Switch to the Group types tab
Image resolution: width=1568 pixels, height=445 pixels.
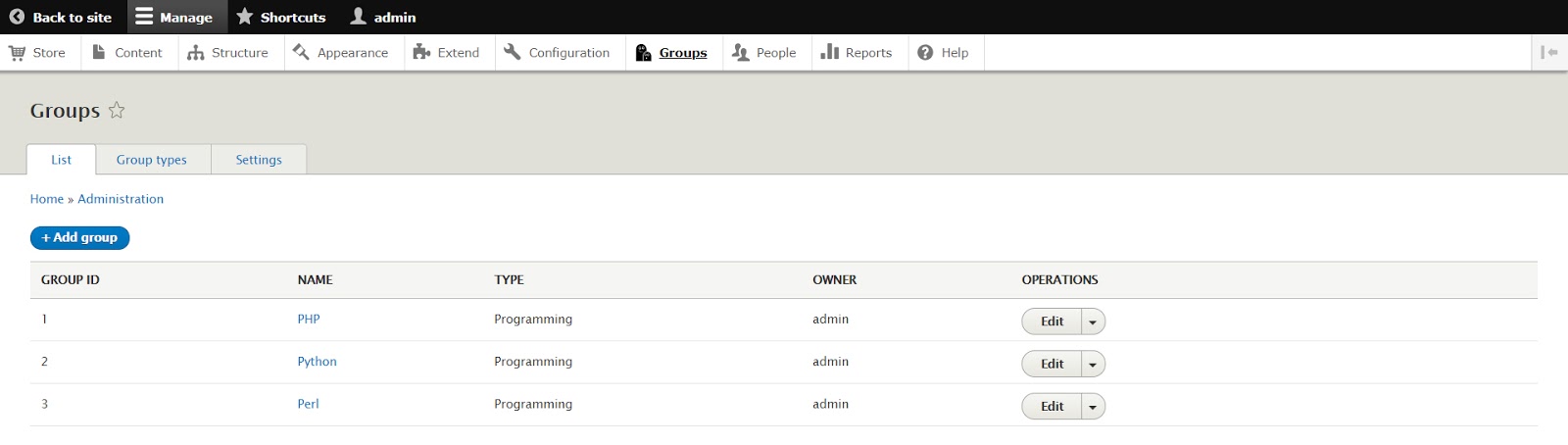tap(152, 160)
